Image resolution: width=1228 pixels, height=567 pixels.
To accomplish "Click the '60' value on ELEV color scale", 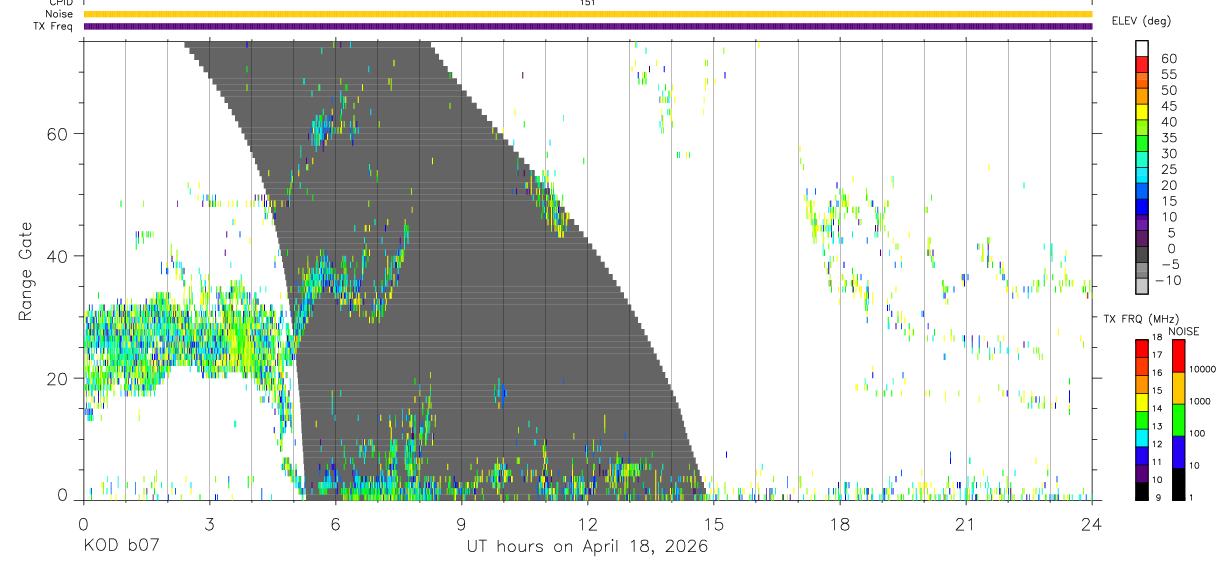I will (1169, 58).
